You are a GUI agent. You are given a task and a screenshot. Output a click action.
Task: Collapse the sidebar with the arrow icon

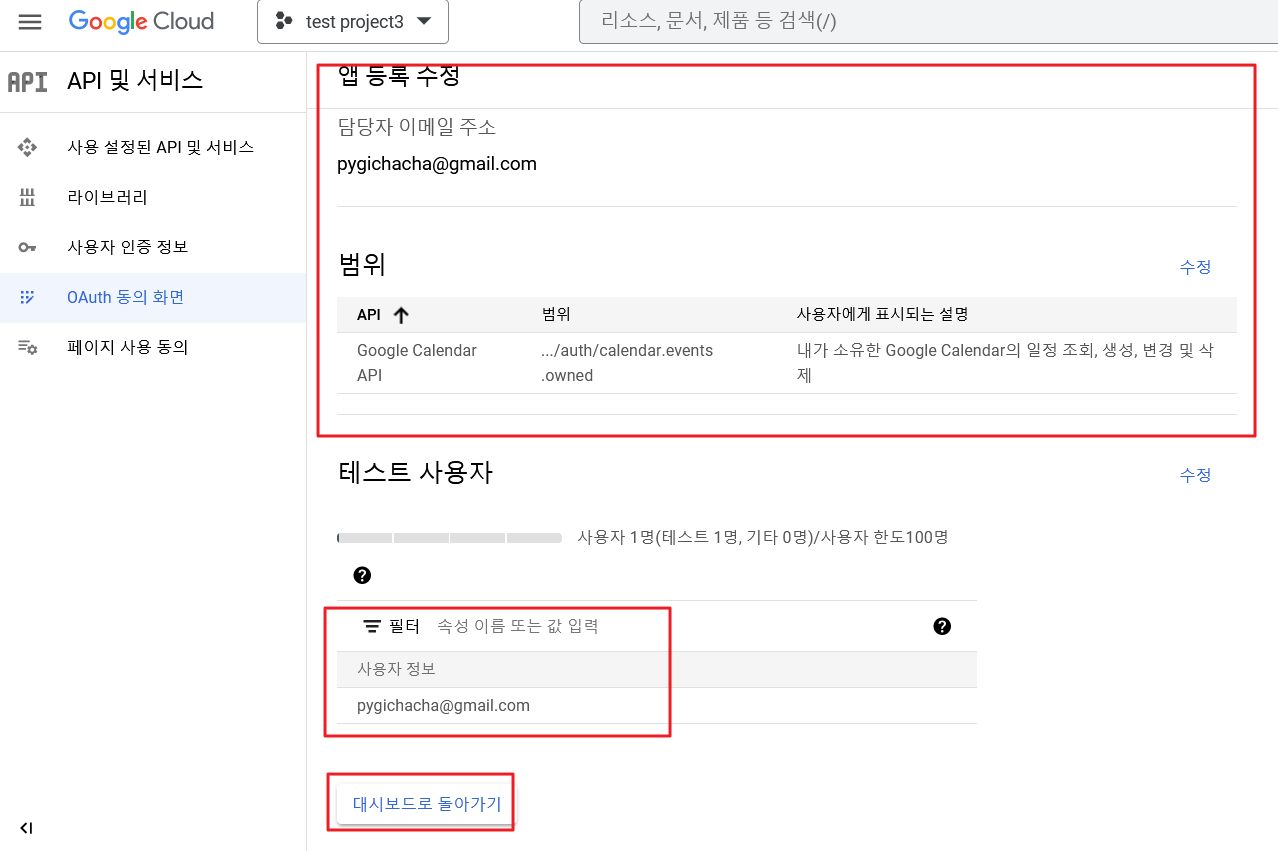coord(26,828)
